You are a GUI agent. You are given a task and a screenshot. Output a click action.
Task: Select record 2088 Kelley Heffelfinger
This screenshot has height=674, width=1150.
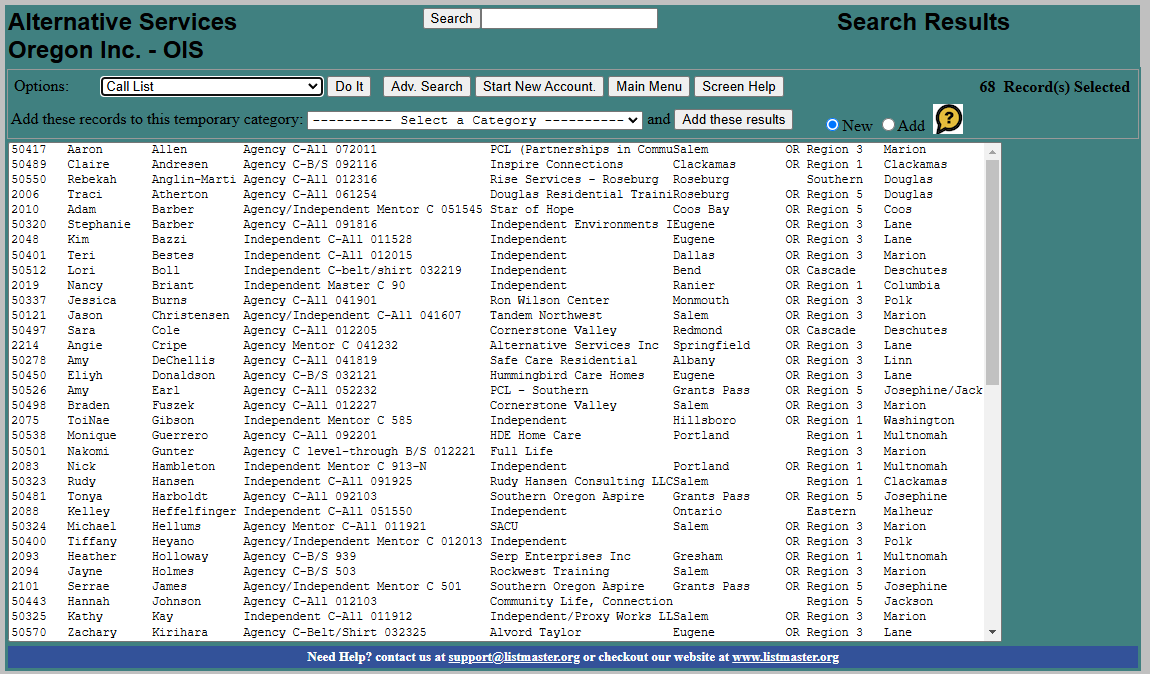click(x=497, y=512)
